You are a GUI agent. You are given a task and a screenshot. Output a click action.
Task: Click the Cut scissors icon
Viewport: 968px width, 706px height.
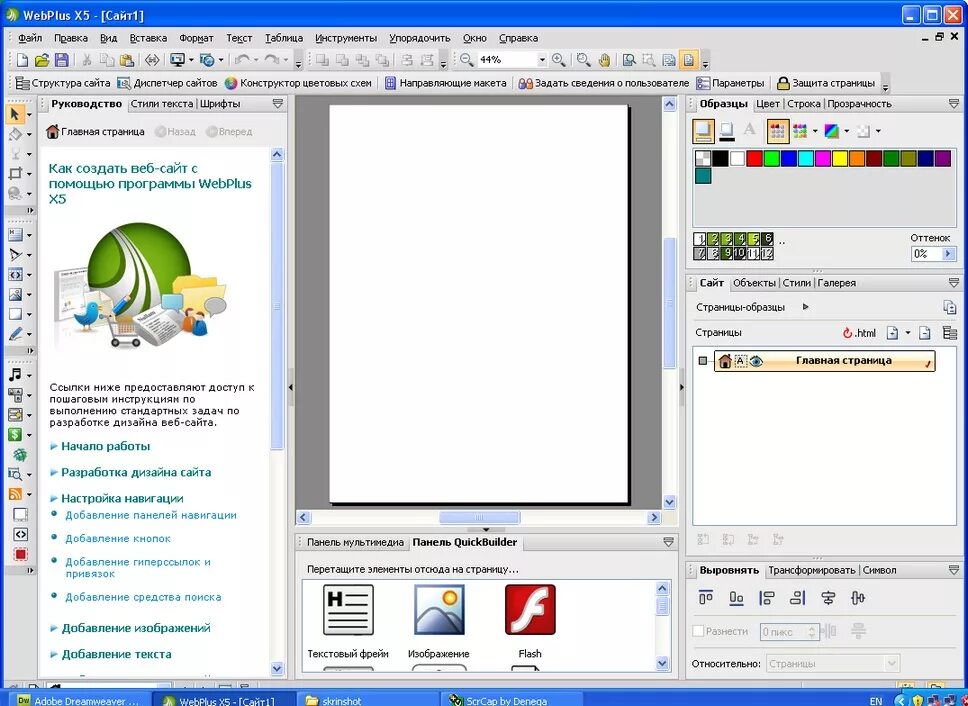[x=87, y=60]
